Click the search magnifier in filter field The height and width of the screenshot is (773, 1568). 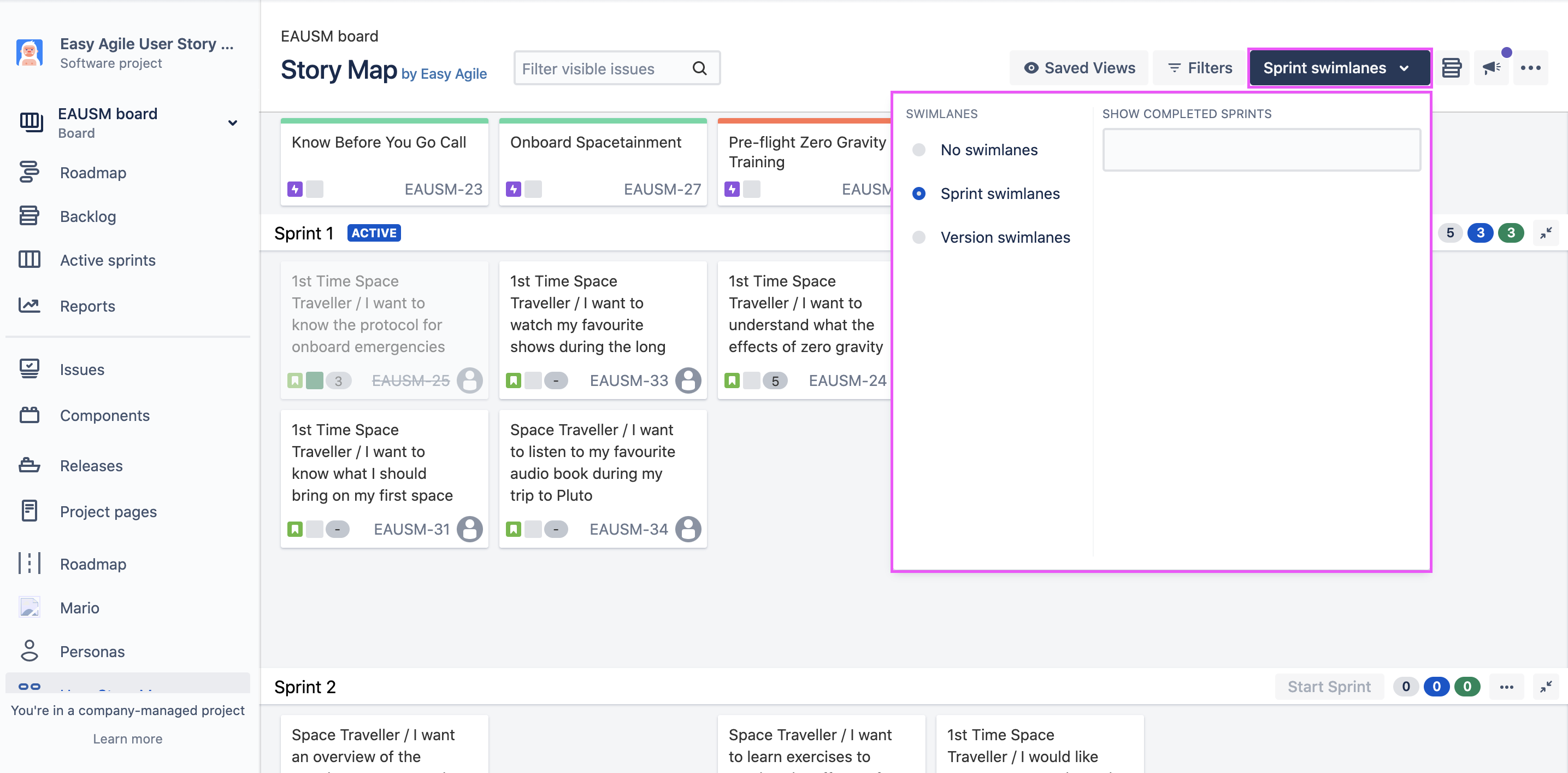tap(699, 68)
